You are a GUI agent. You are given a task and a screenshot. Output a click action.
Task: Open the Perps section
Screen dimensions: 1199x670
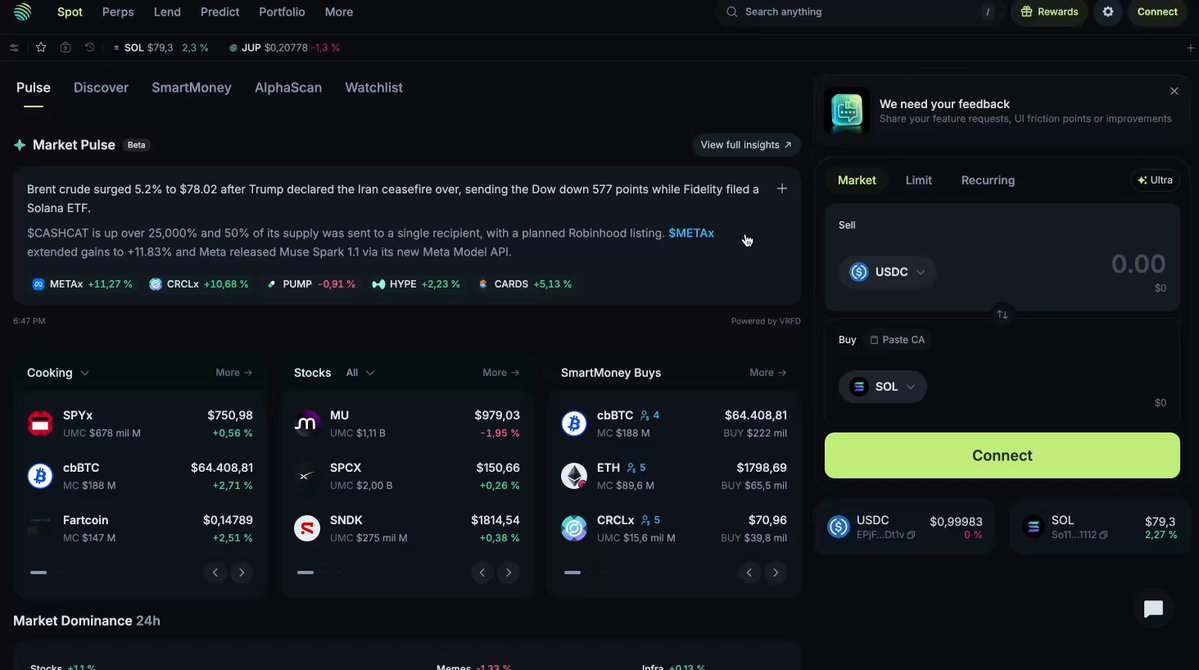[x=118, y=11]
